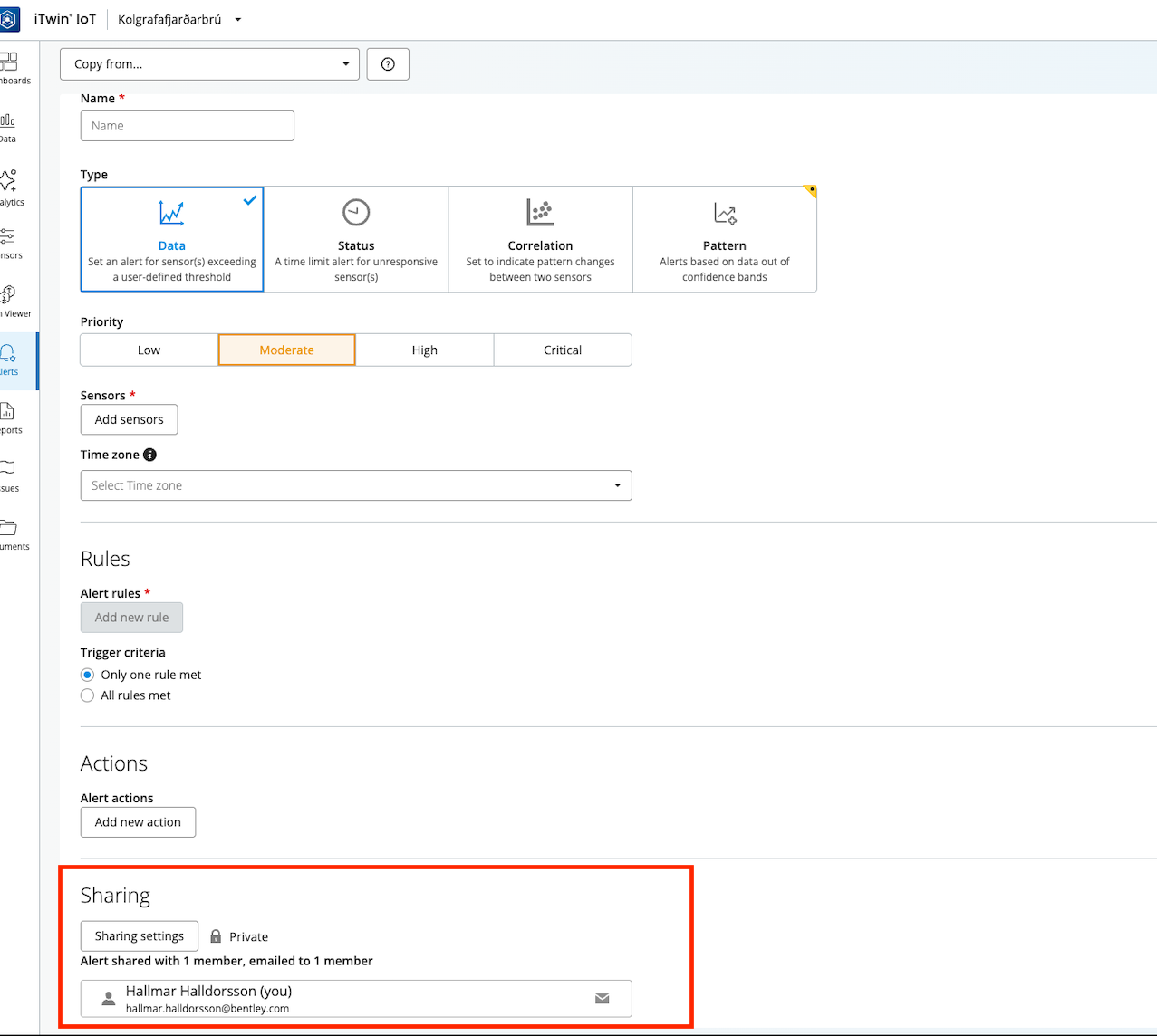Click the email envelope icon for Hallmar
Screen dimensions: 1157x1036
(602, 999)
